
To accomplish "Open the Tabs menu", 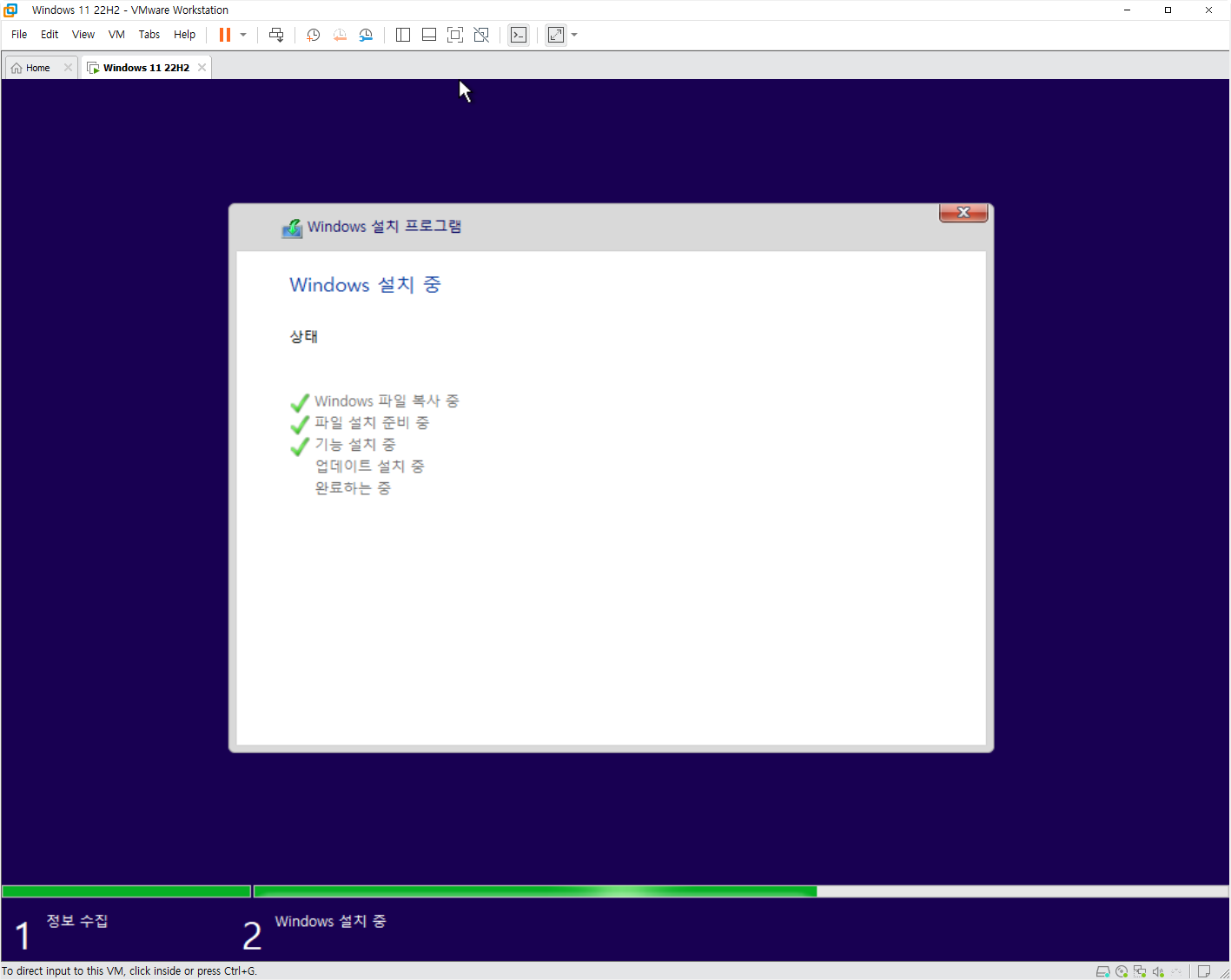I will (149, 35).
